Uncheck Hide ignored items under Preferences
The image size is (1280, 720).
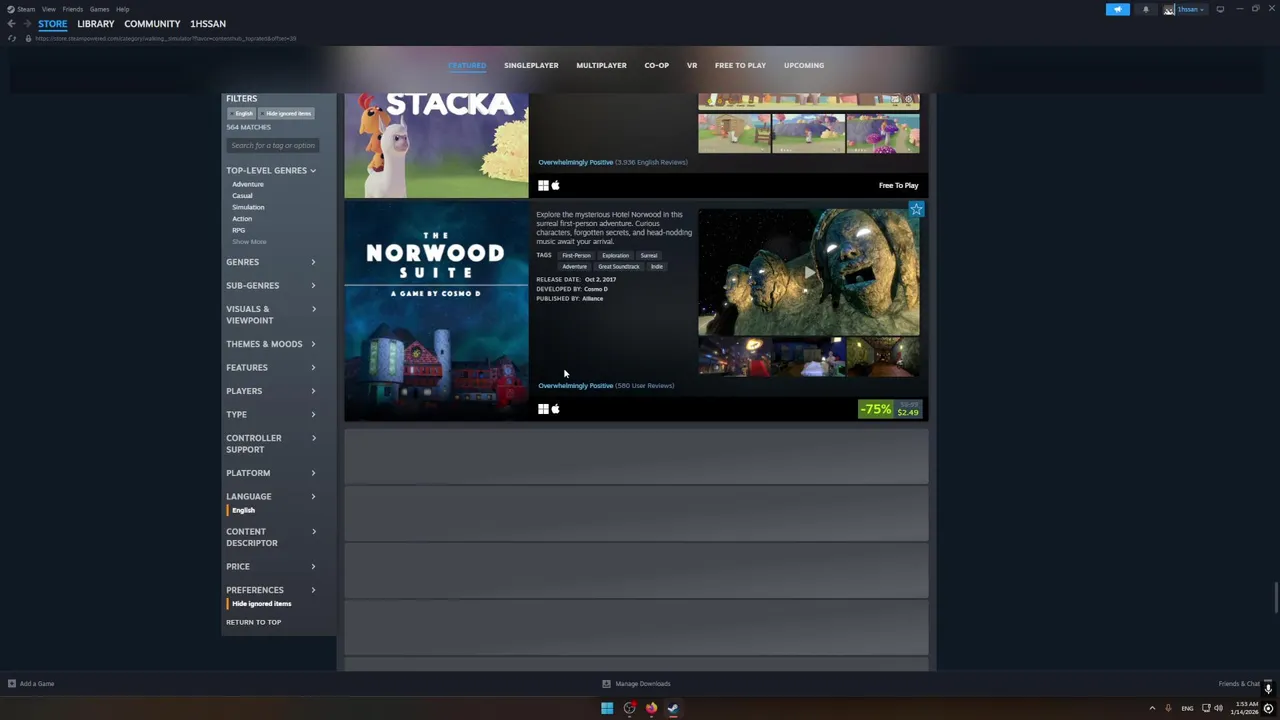pos(261,604)
